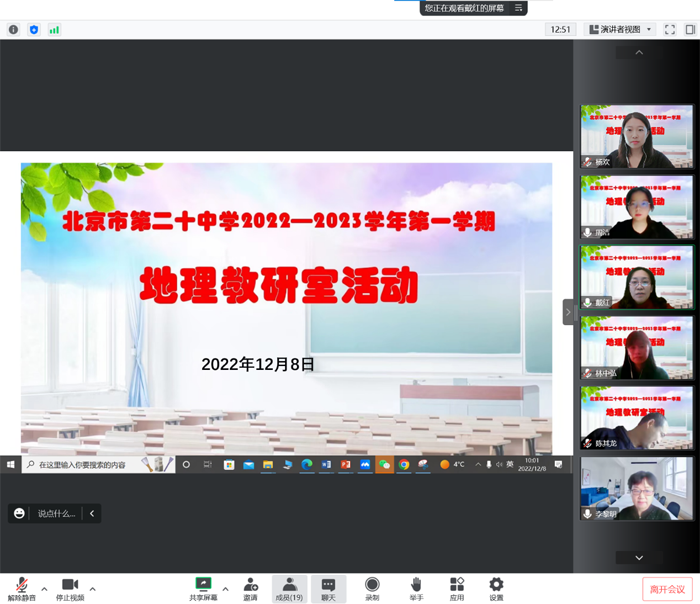Leave the meeting via 离开会议
Image resolution: width=700 pixels, height=604 pixels.
(667, 589)
